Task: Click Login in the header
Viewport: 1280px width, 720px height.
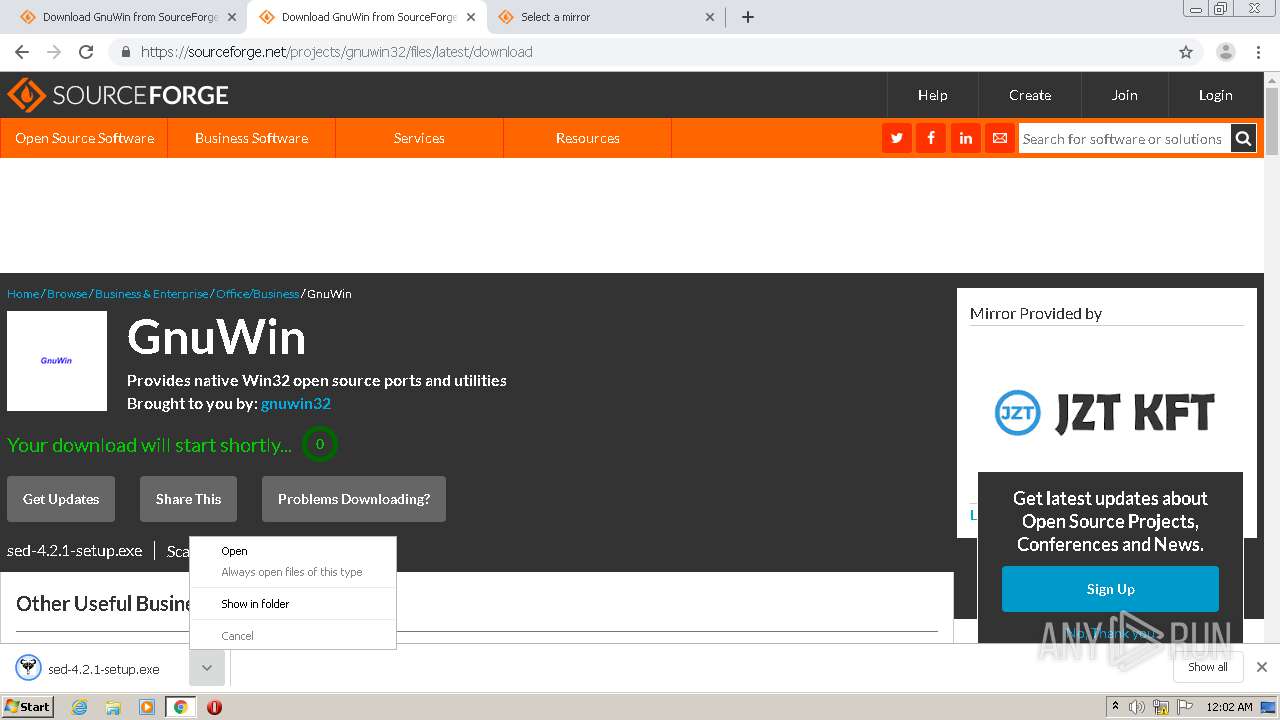Action: [1215, 95]
